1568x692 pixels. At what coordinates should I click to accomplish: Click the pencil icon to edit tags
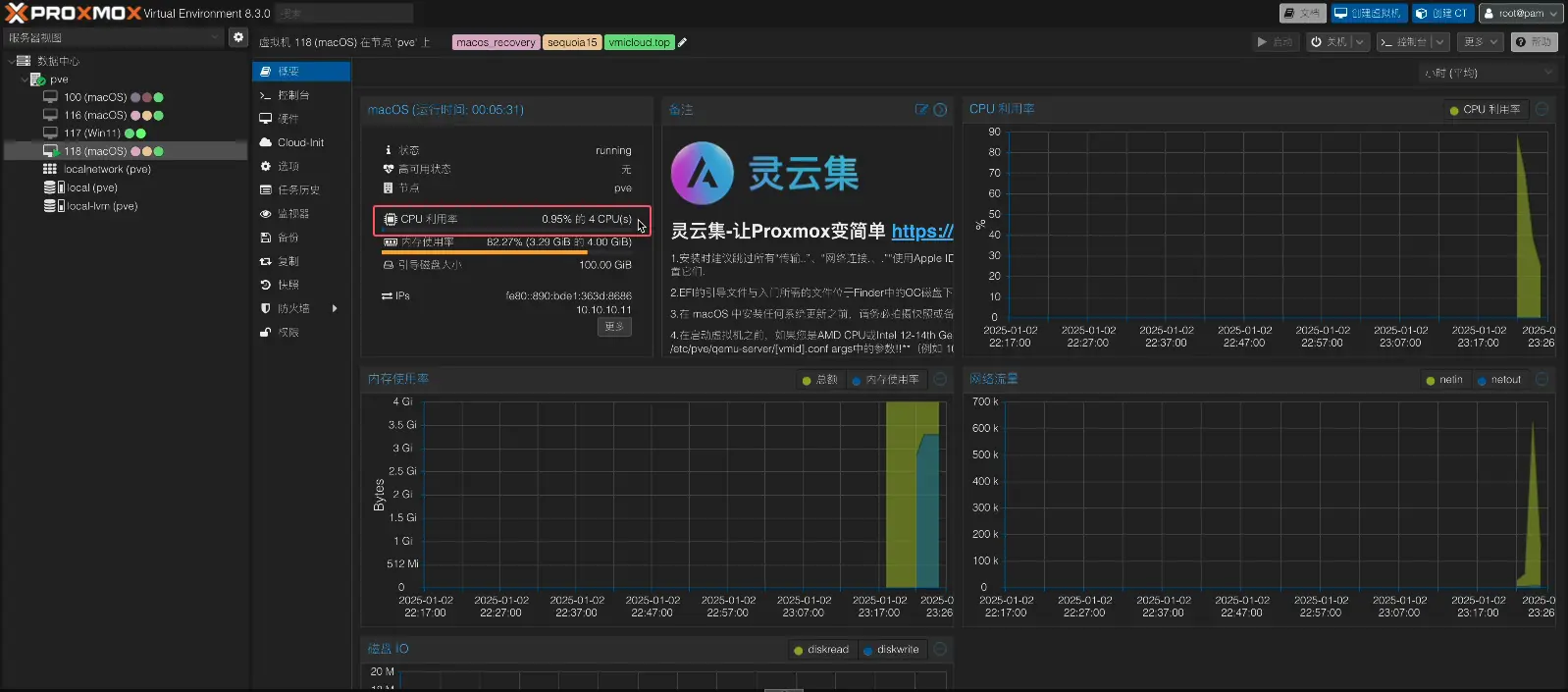pyautogui.click(x=683, y=42)
